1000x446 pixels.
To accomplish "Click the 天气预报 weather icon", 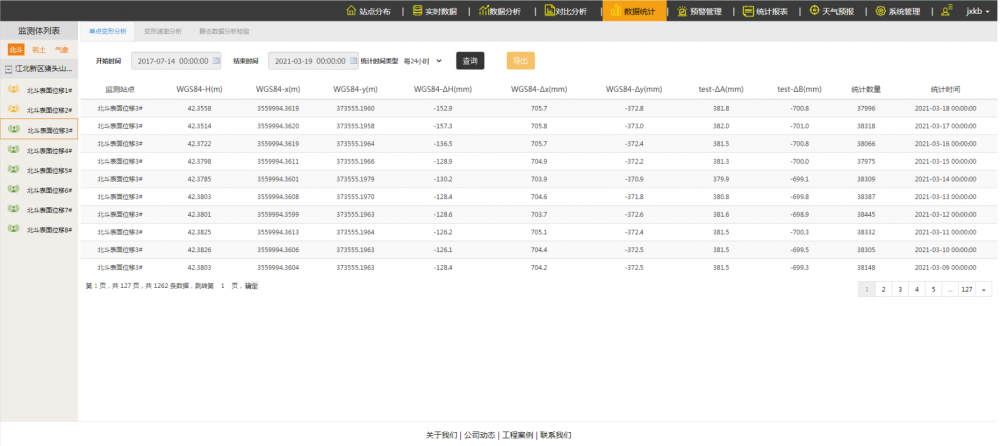I will point(814,11).
